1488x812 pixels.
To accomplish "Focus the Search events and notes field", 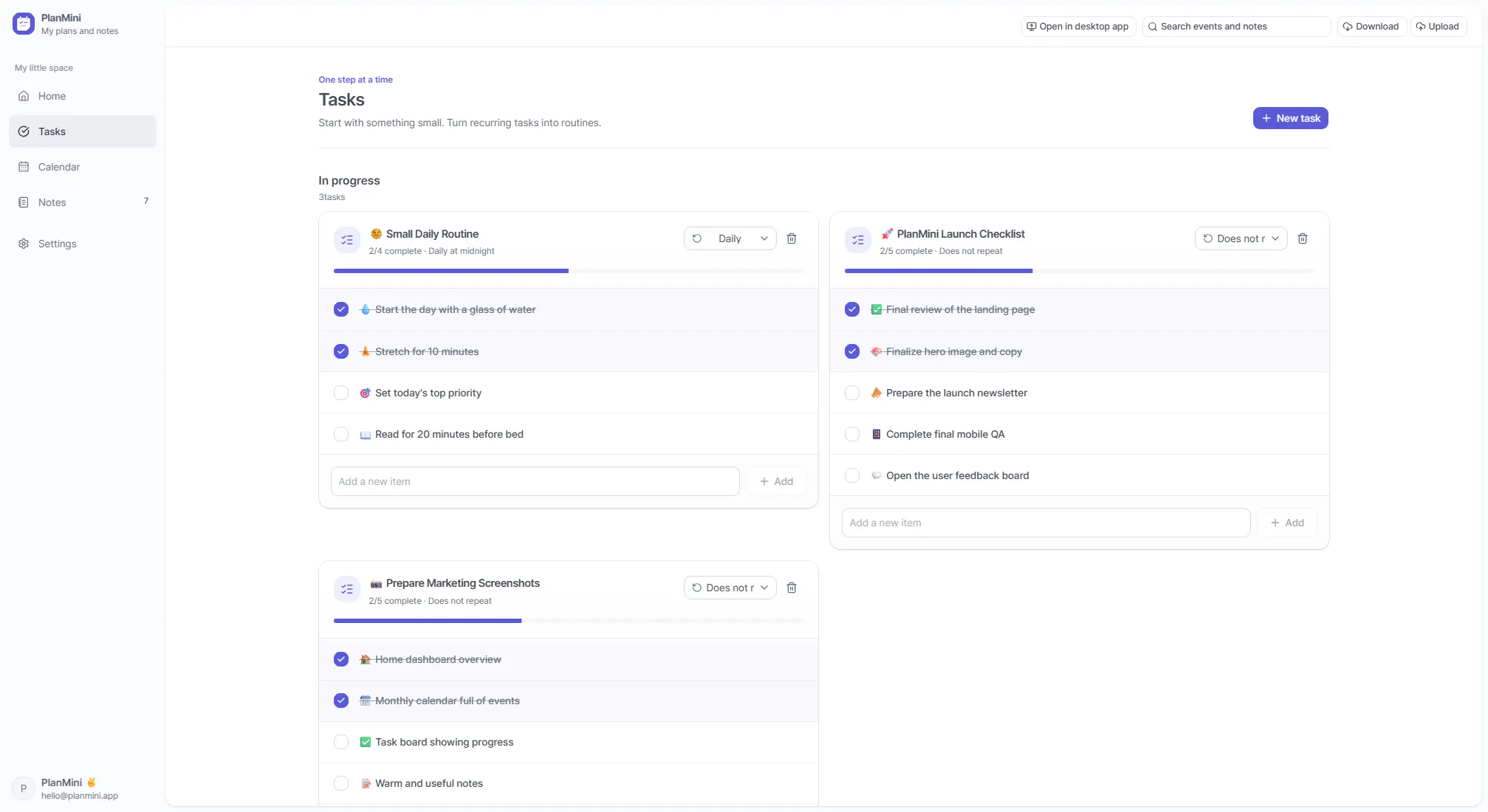I will tap(1236, 27).
